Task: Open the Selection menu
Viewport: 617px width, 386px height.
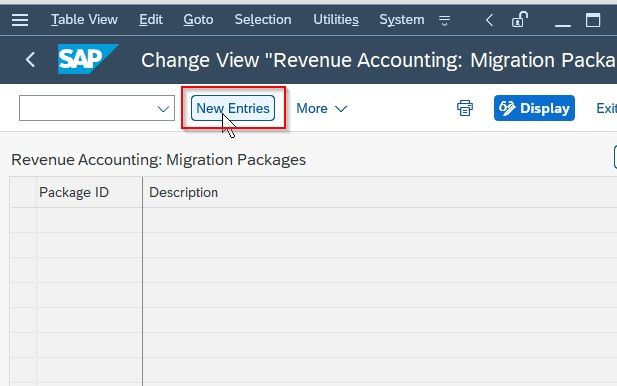Action: (263, 20)
